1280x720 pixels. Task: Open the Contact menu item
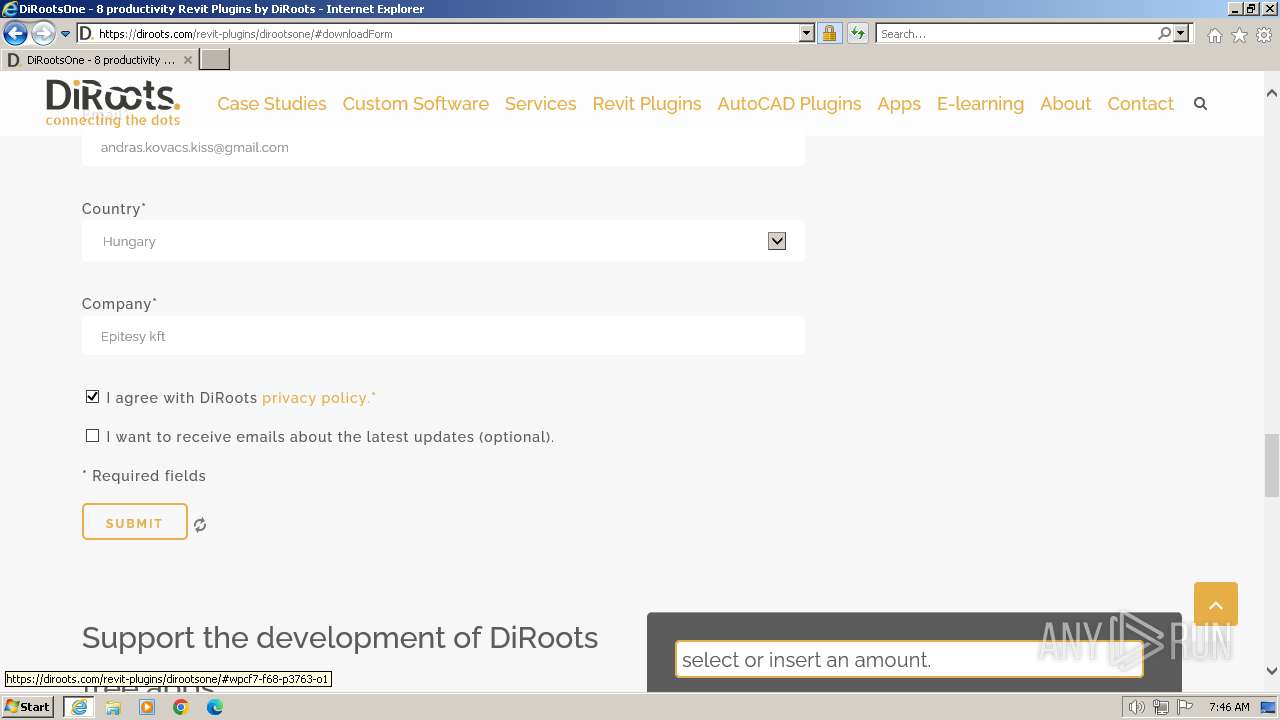[x=1140, y=104]
